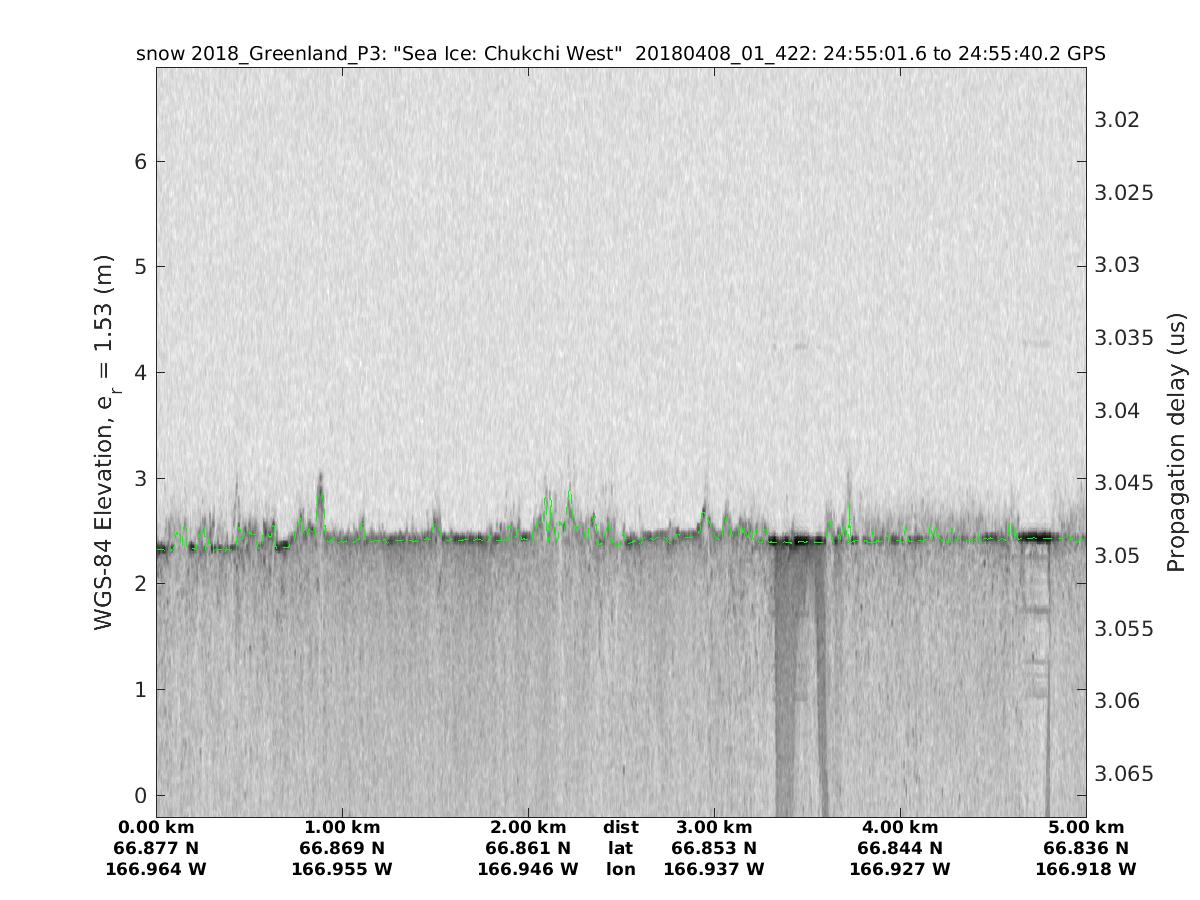Click the 'lon' legend label below axis
This screenshot has width=1200, height=900.
[620, 870]
